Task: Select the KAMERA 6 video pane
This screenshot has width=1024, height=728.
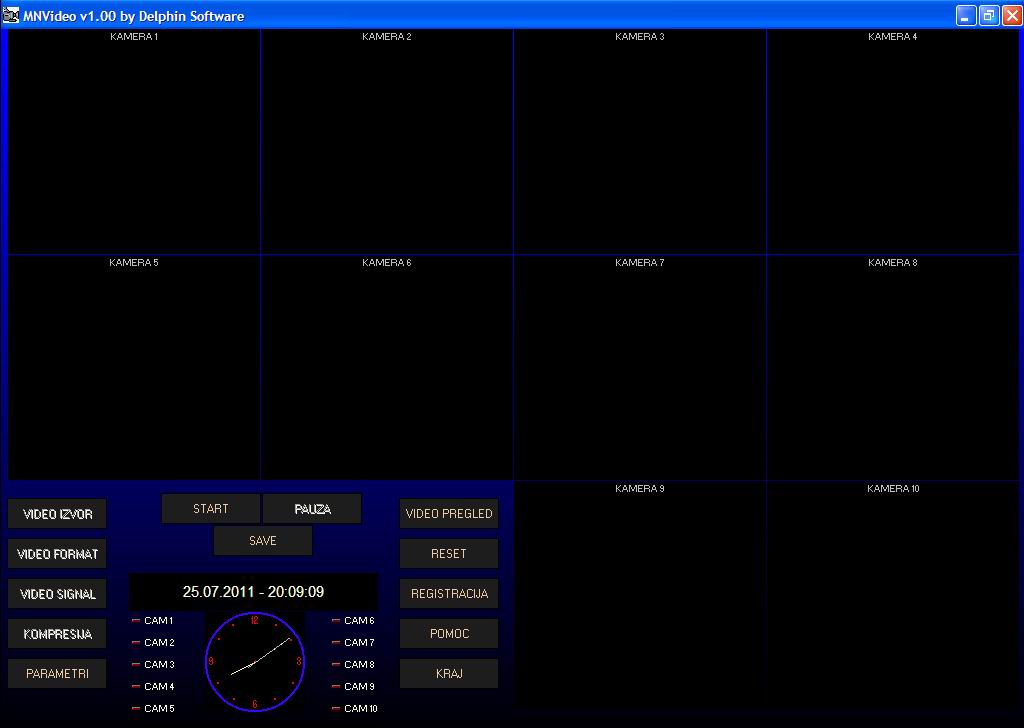Action: point(387,368)
